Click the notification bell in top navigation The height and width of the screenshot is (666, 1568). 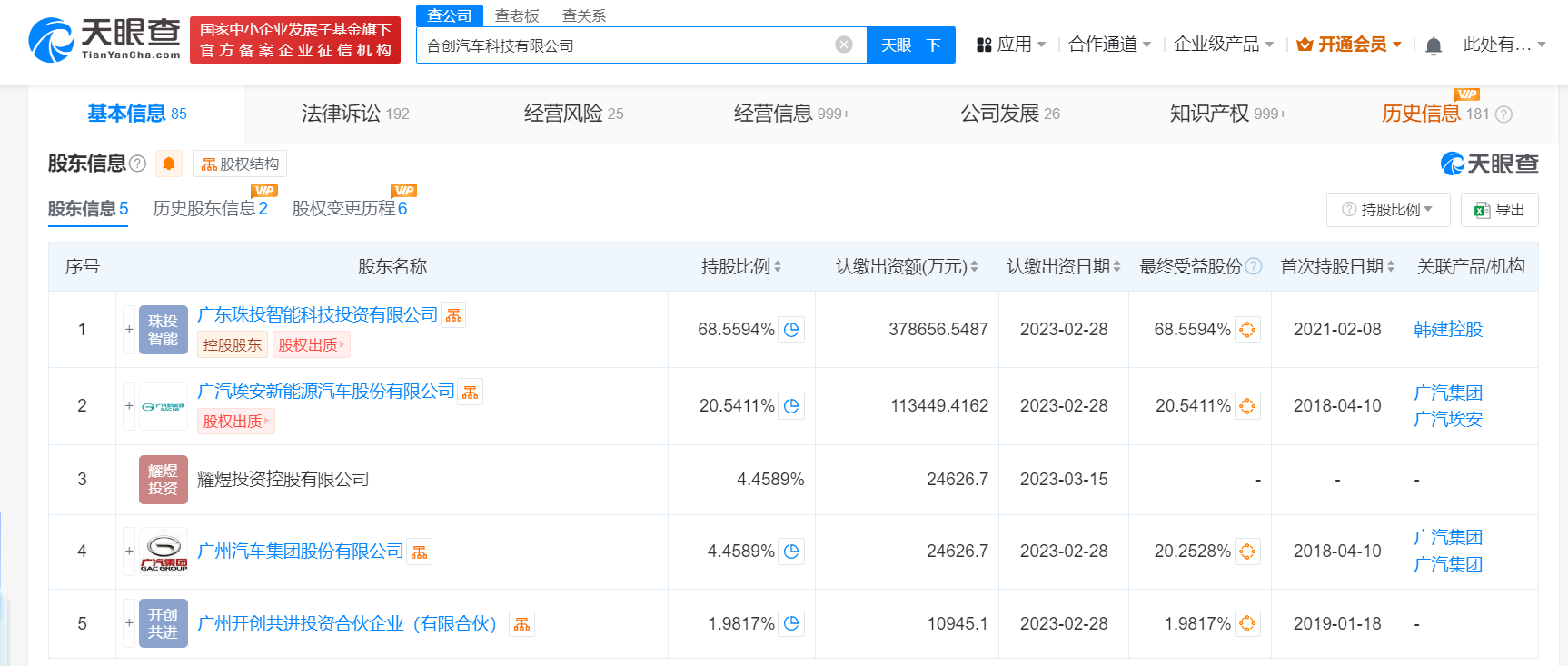pos(1434,45)
